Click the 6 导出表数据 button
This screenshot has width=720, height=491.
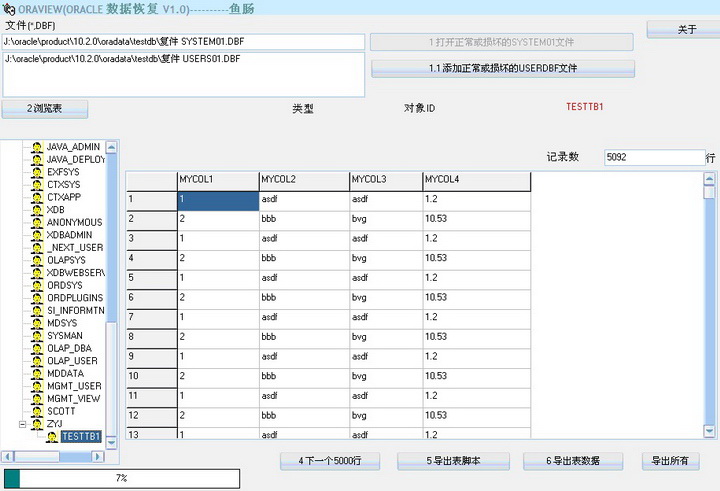[573, 461]
